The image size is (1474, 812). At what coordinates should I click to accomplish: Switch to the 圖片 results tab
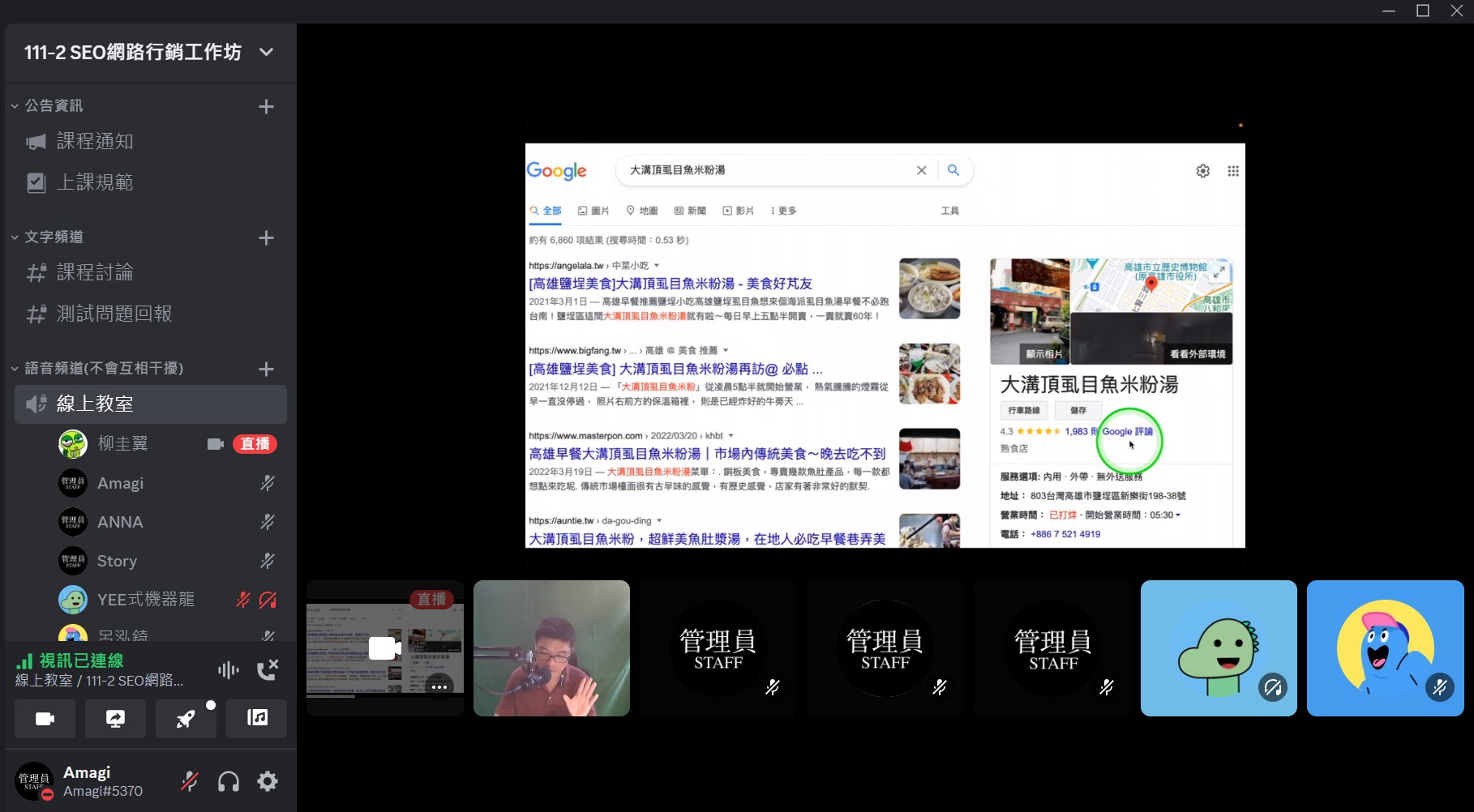[x=593, y=211]
